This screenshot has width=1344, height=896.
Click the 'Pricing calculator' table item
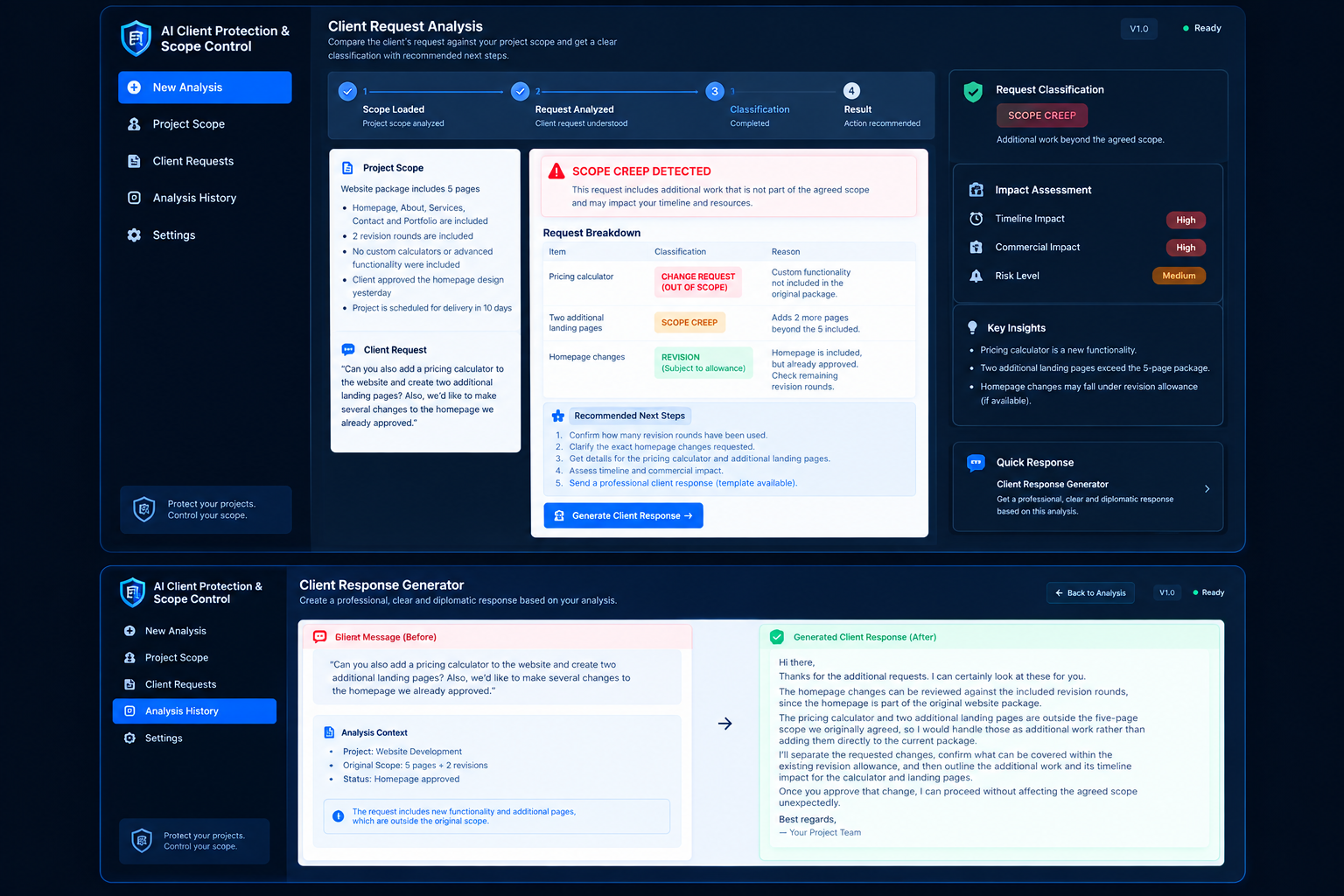coord(581,276)
